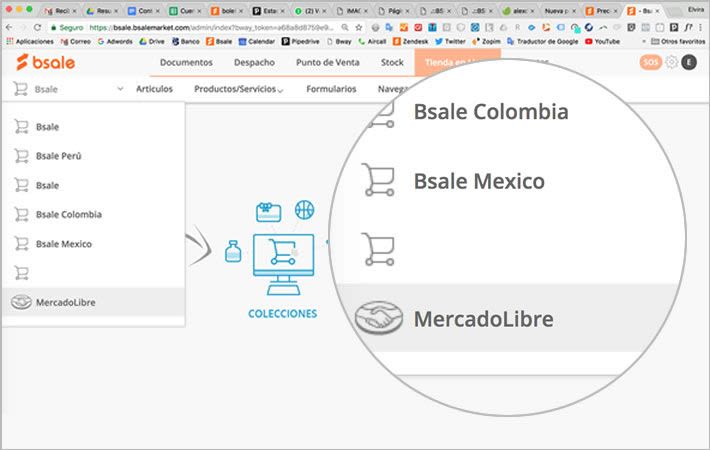Click the MercadoLibre handshake icon in the list
This screenshot has height=450, width=710.
pyautogui.click(x=19, y=301)
